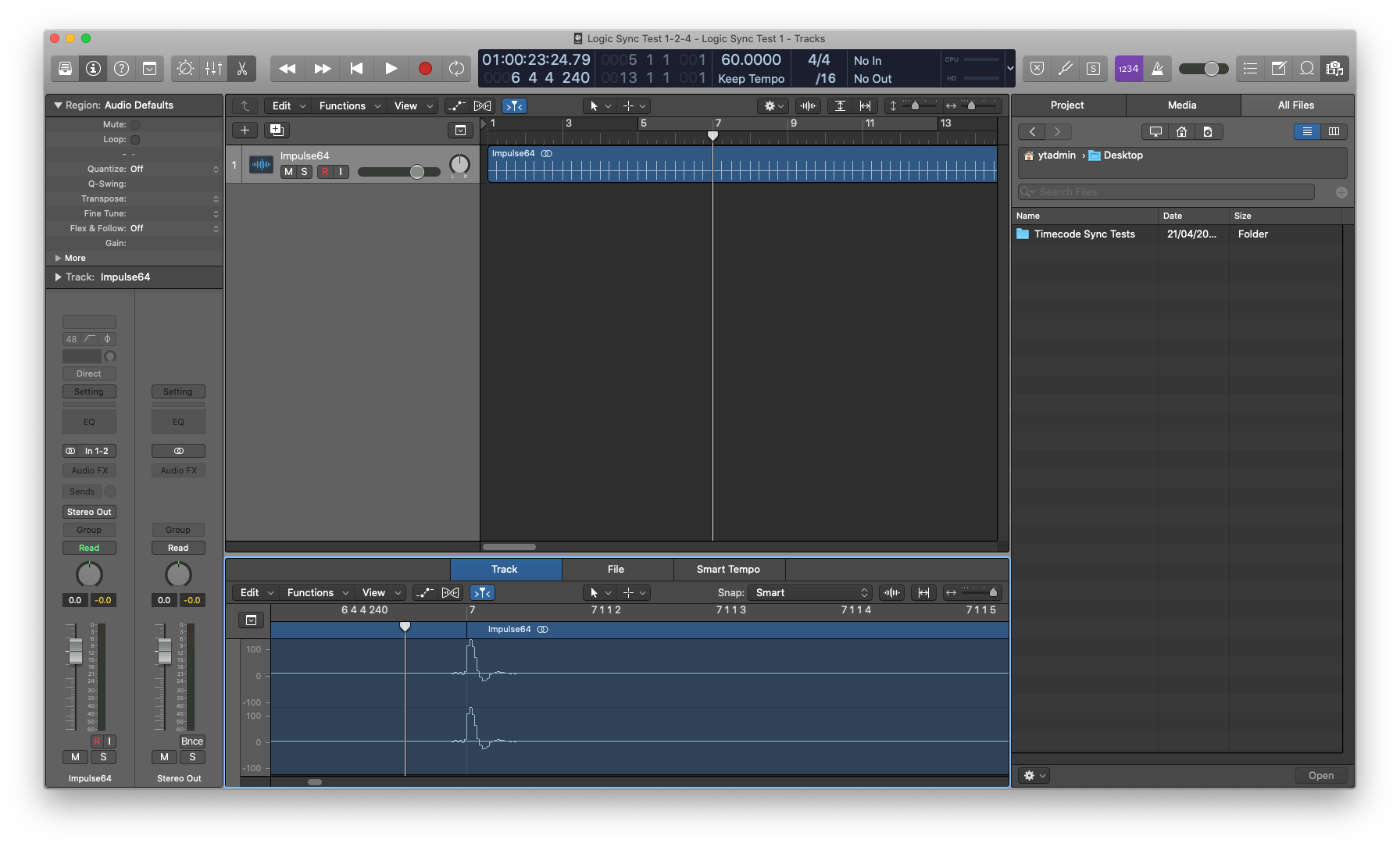The width and height of the screenshot is (1400, 847).
Task: Click Audio FX slot on Impulse64 channel strip
Action: 89,471
